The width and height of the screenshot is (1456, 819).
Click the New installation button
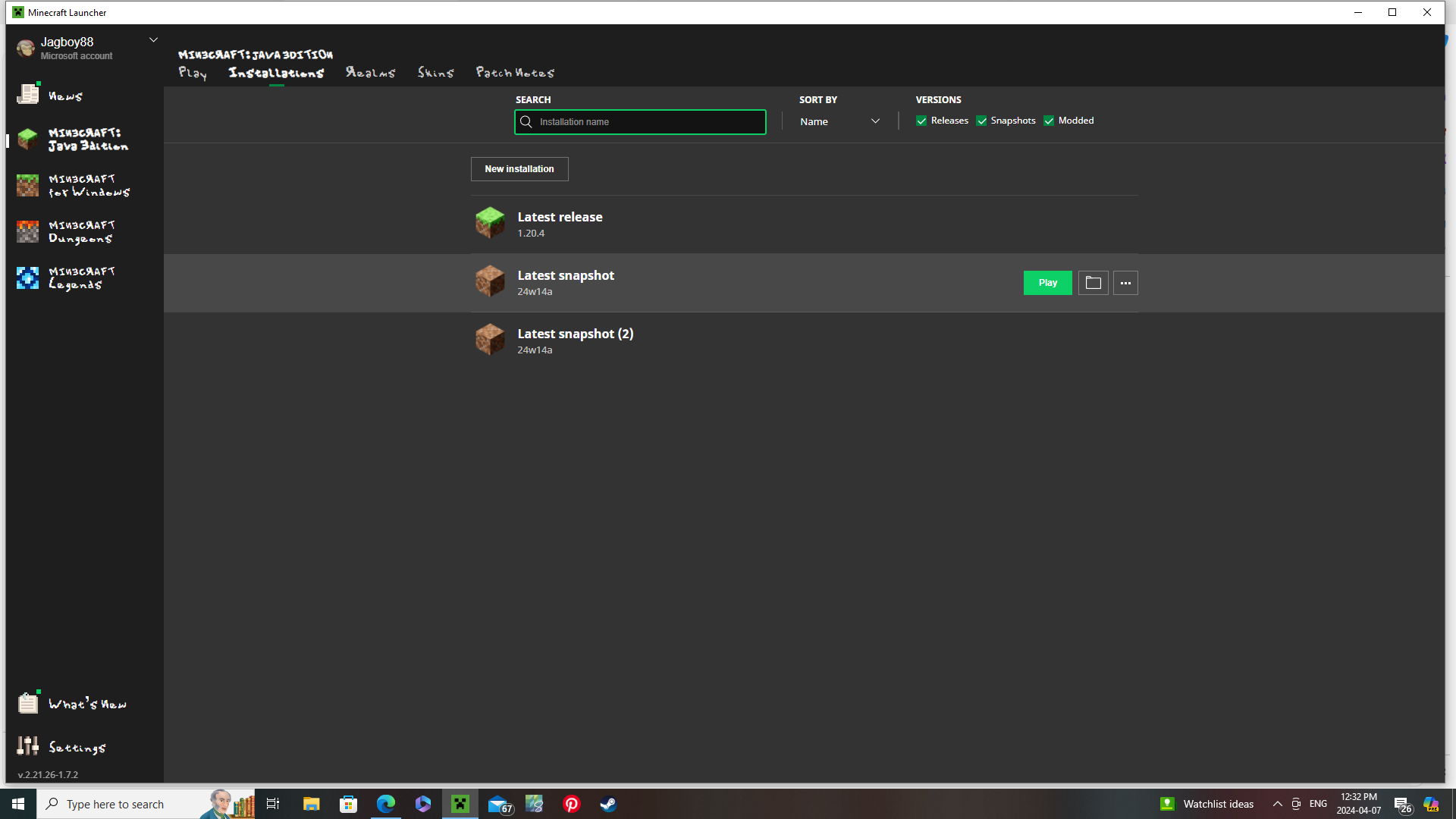coord(519,169)
